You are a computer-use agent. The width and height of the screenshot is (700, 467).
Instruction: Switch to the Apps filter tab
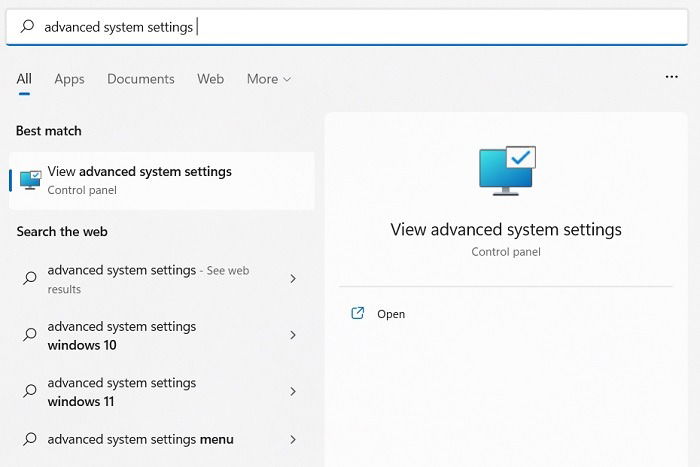pyautogui.click(x=69, y=79)
